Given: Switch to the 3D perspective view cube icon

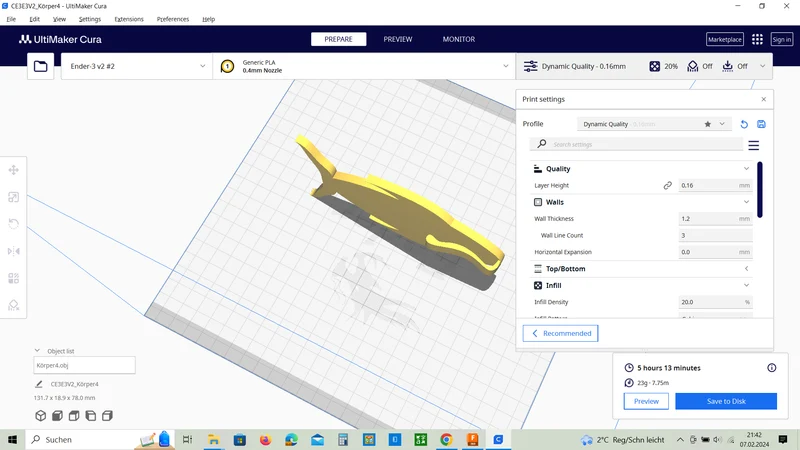Looking at the screenshot, I should [x=40, y=416].
